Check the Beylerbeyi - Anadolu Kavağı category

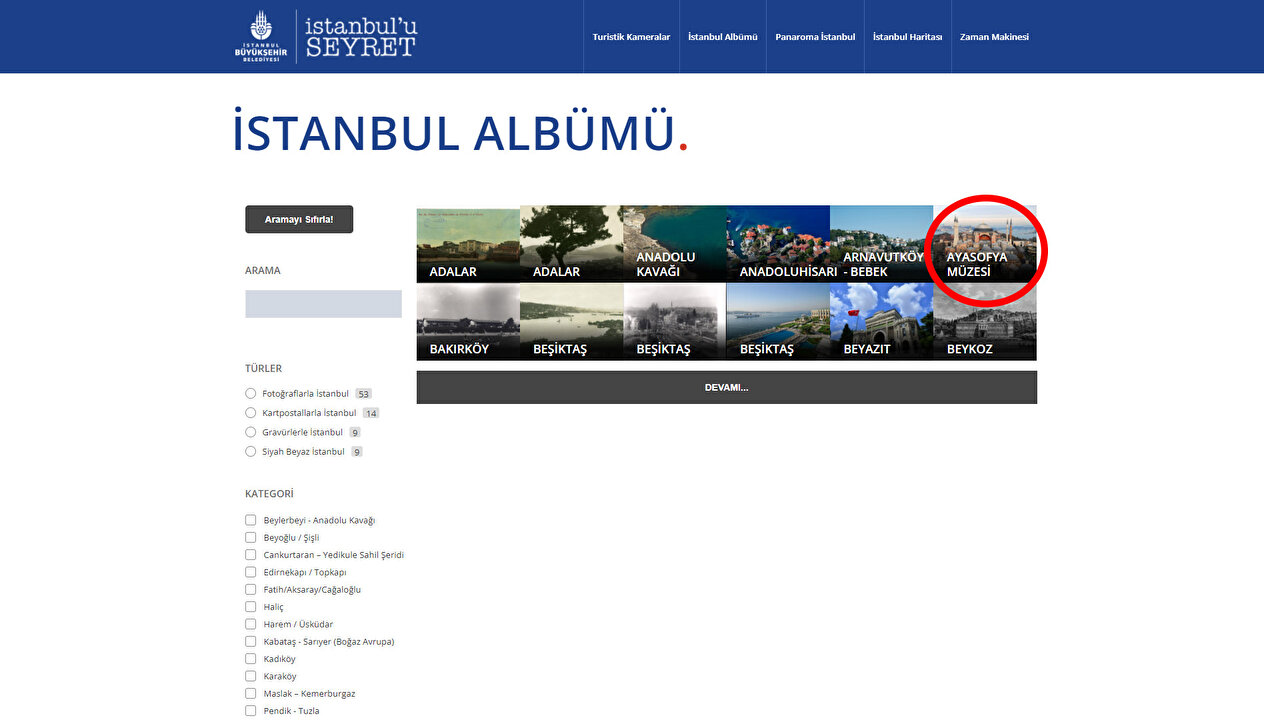tap(251, 520)
